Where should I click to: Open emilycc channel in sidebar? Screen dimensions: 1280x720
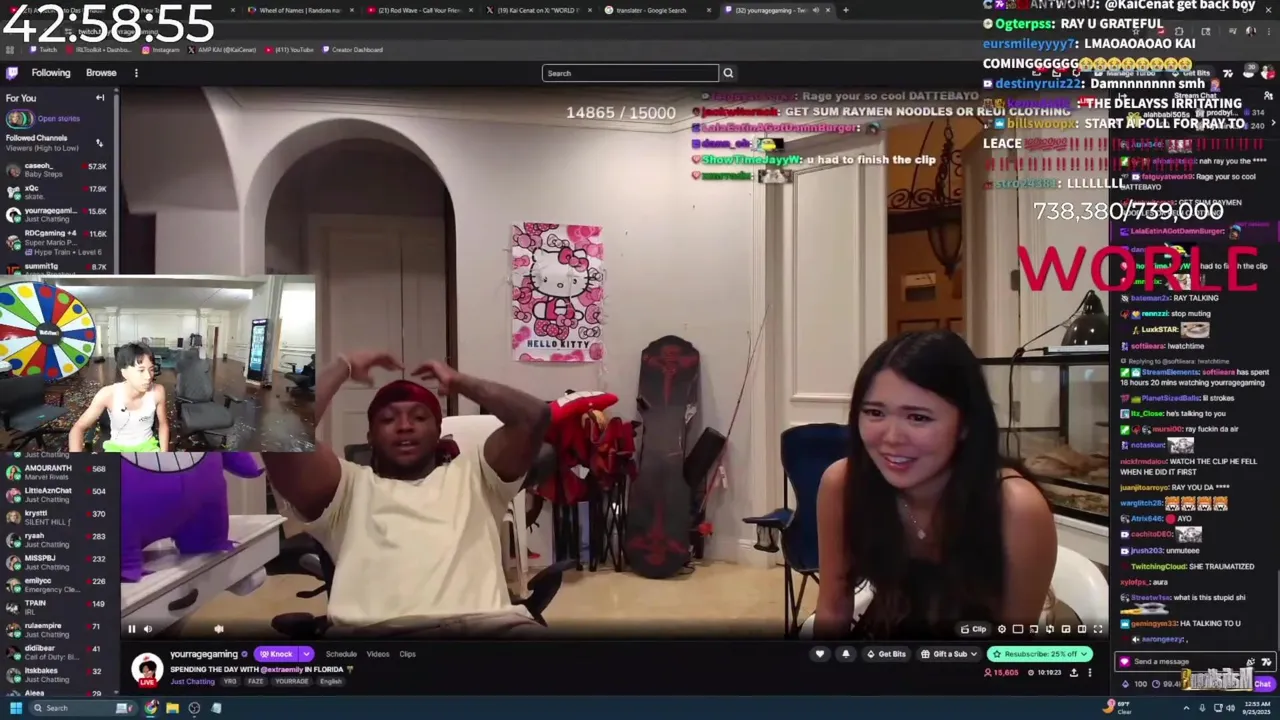(56, 585)
